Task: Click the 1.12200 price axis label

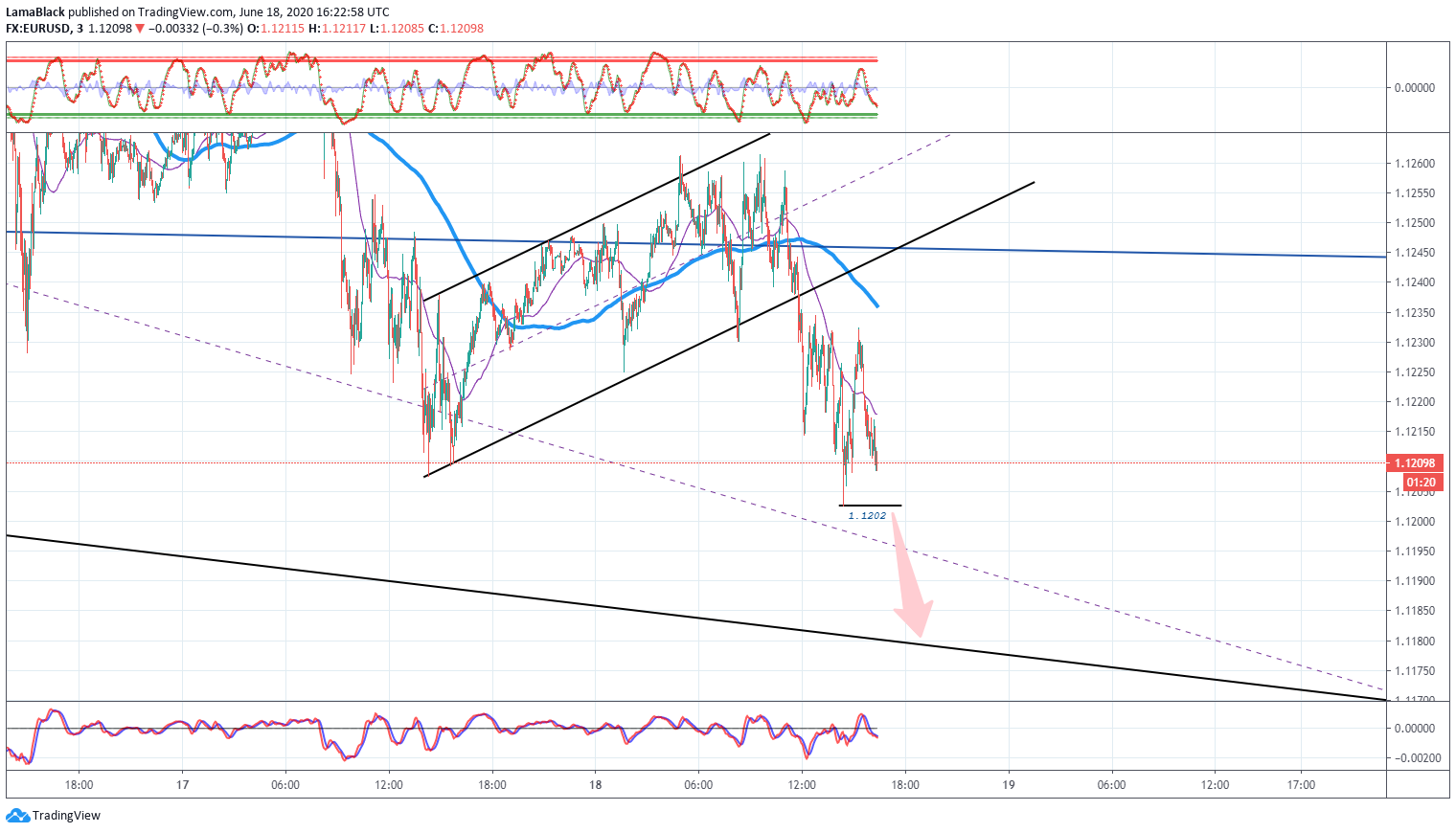Action: tap(1415, 402)
